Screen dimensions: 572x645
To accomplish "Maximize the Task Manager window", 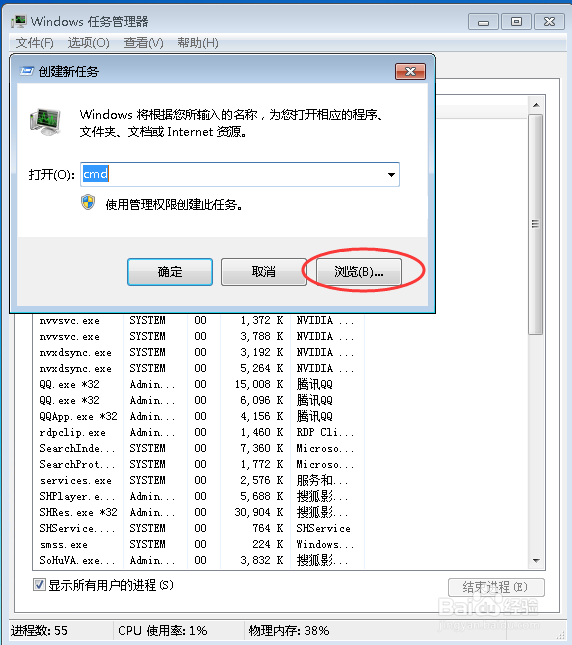I will [x=516, y=22].
